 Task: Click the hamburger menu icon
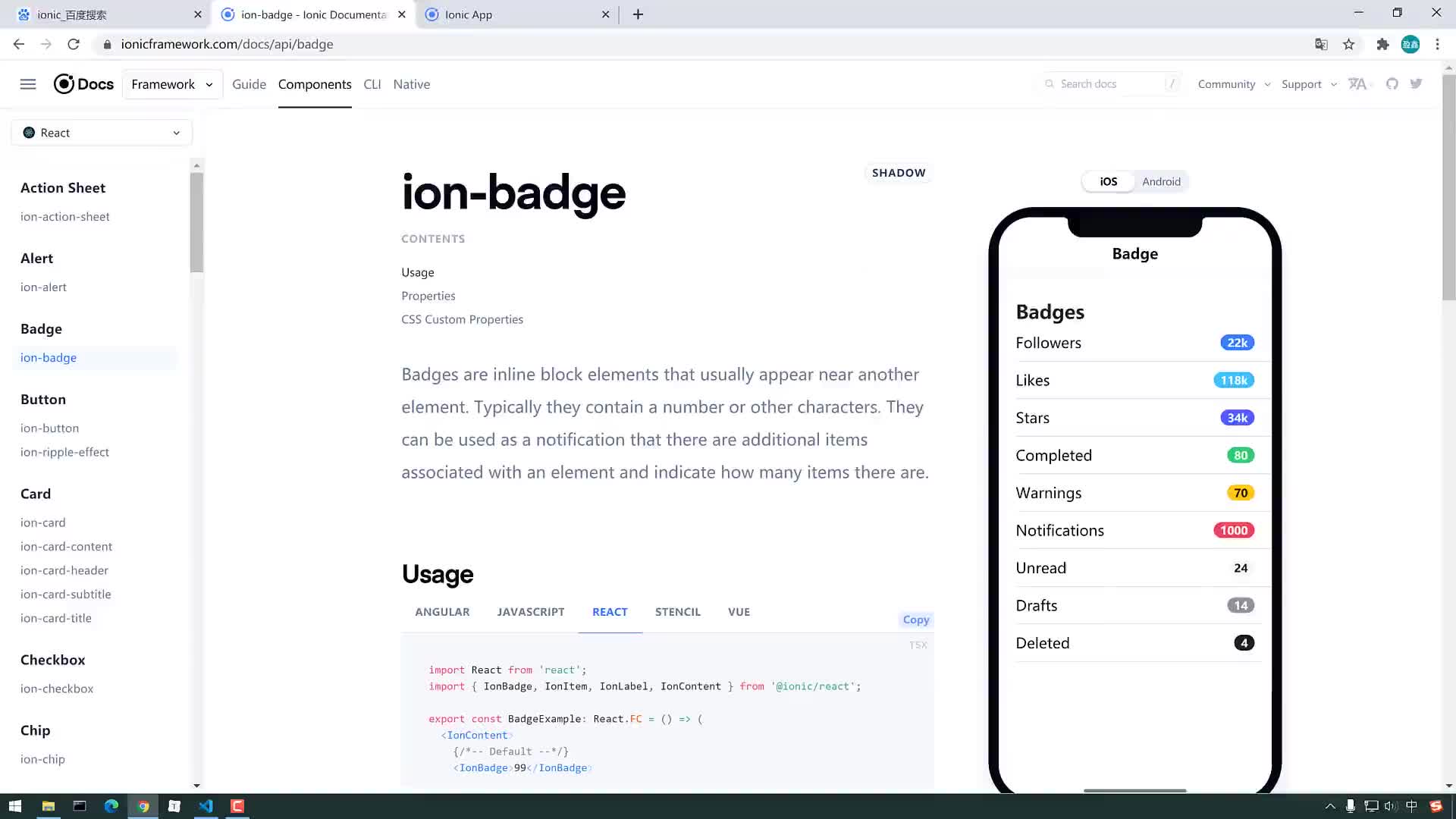(x=28, y=84)
